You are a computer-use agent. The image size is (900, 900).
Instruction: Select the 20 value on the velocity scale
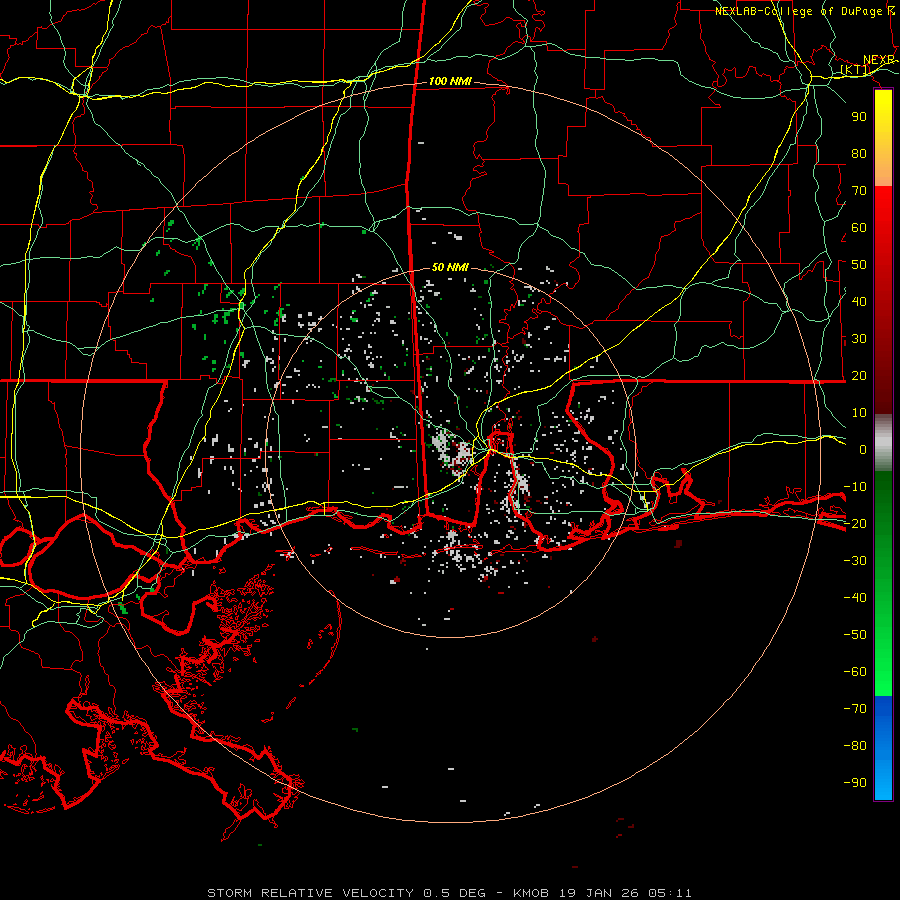click(859, 376)
